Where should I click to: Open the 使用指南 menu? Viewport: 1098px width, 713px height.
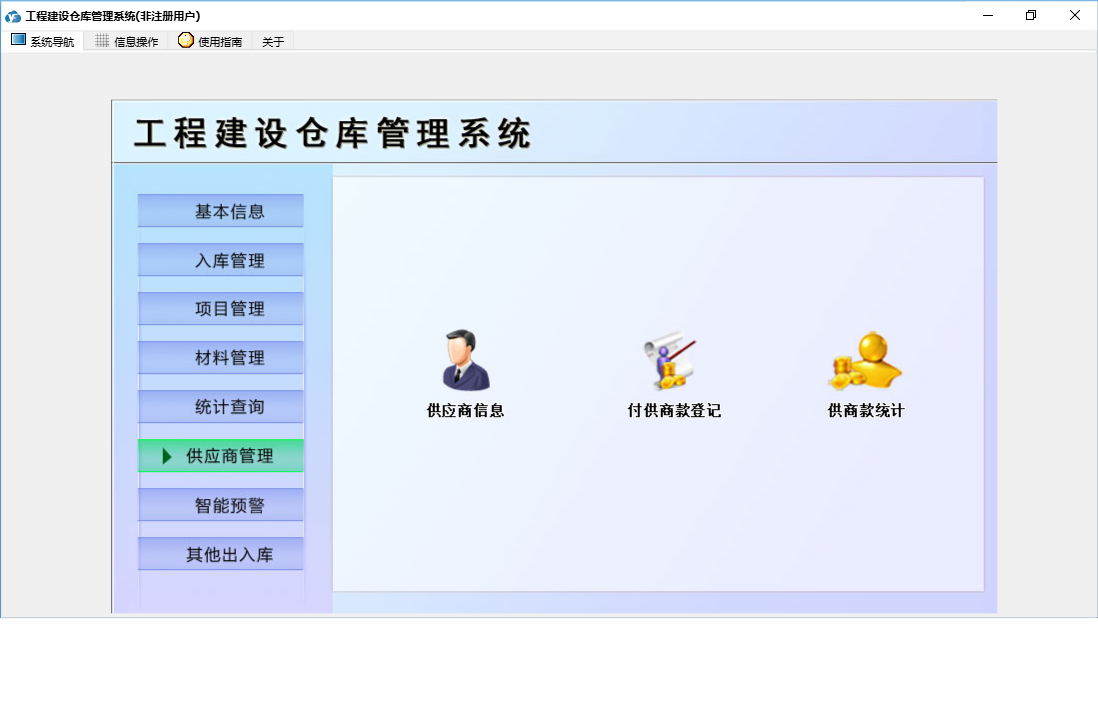[x=210, y=41]
